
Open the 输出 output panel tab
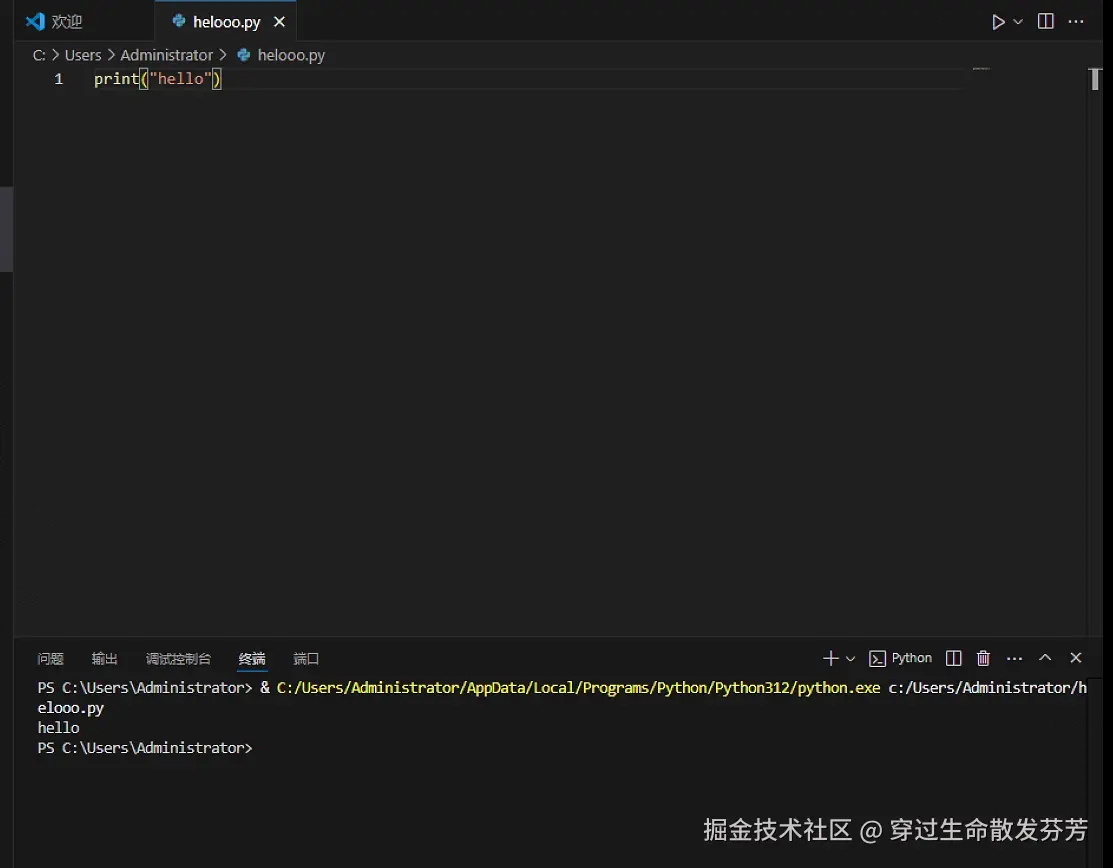pyautogui.click(x=104, y=659)
